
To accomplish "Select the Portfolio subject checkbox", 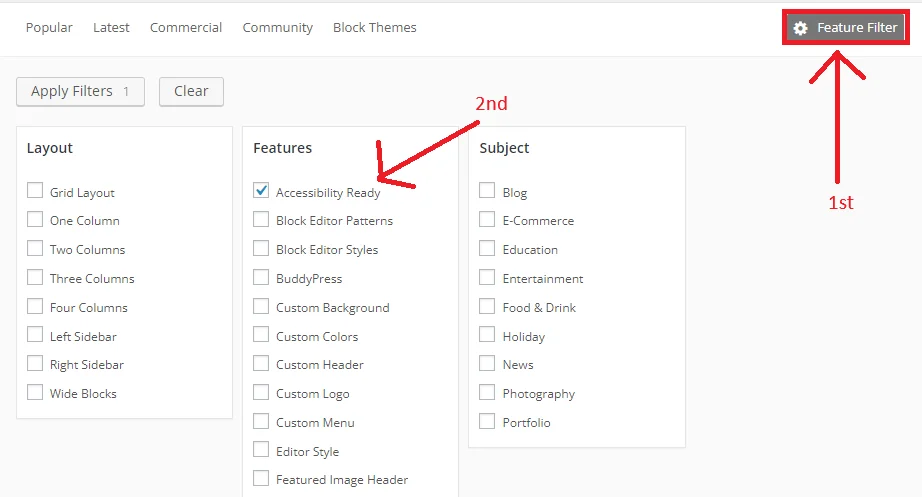I will click(x=487, y=422).
